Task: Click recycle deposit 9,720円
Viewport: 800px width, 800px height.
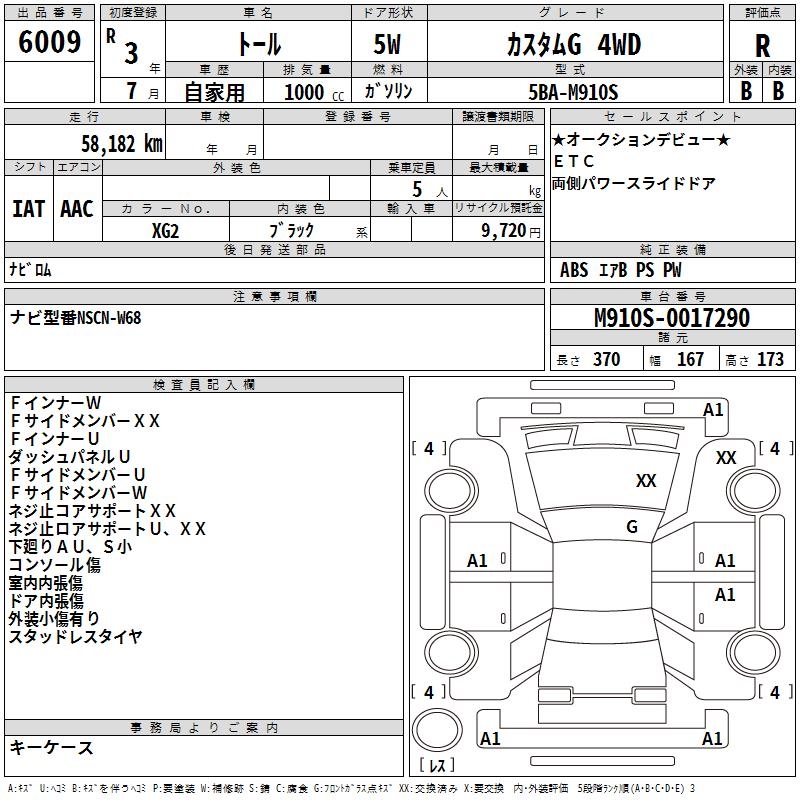Action: click(511, 231)
